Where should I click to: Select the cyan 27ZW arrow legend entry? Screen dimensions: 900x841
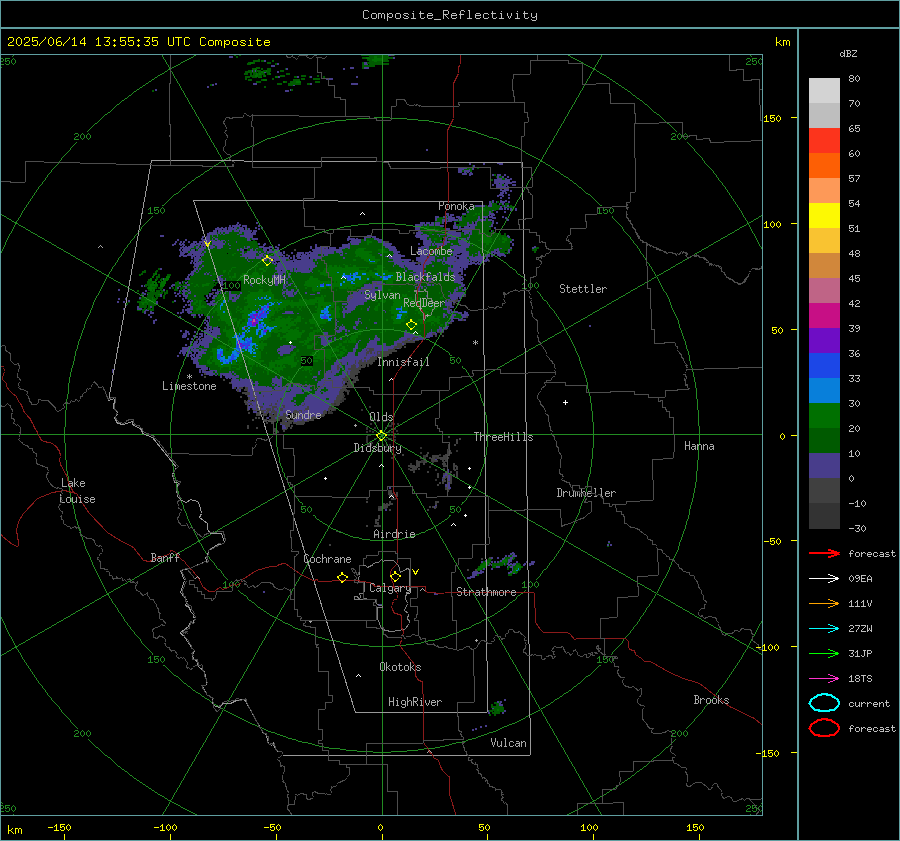tap(824, 629)
